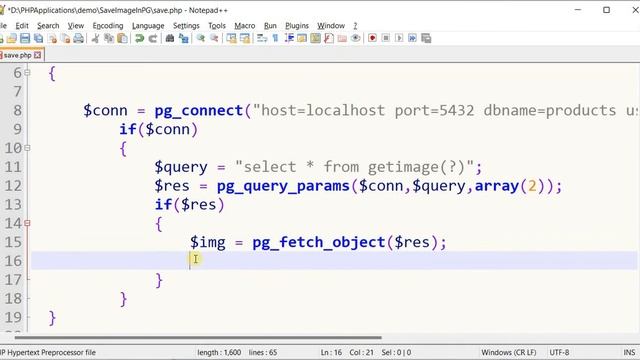Open Find using the binoculars icon
The height and width of the screenshot is (360, 640).
[x=170, y=38]
